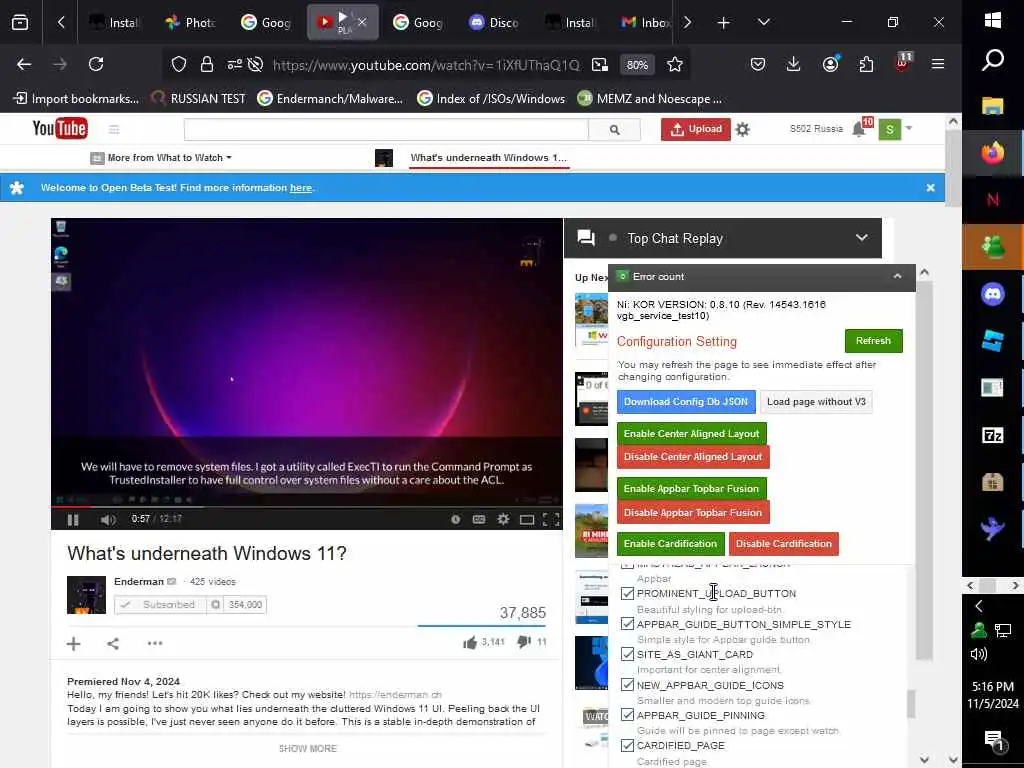Click Download Config Db JSON button
Screen dimensions: 1024x768
(x=686, y=402)
